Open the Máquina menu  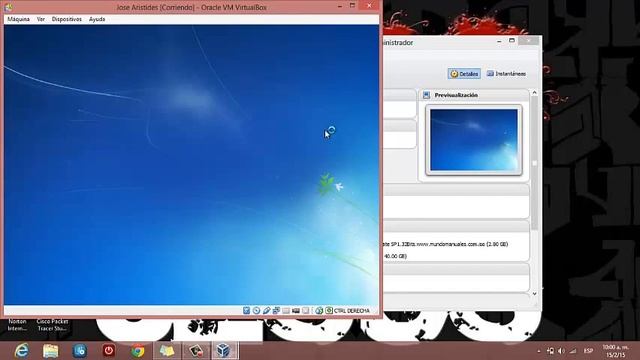coord(18,19)
